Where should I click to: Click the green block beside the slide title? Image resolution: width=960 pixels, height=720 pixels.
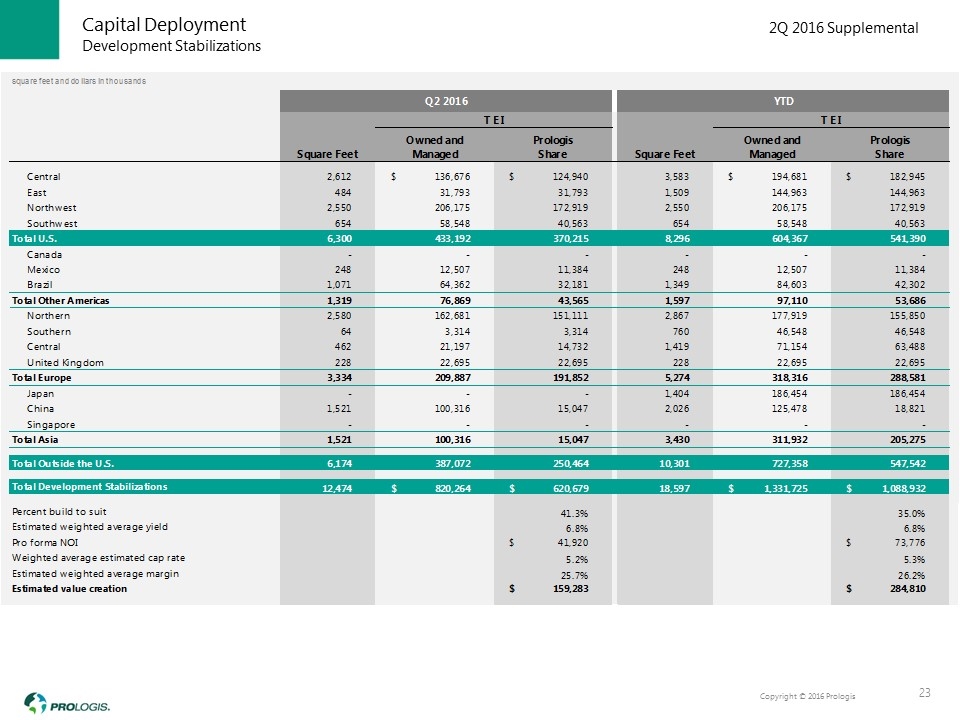tap(35, 32)
